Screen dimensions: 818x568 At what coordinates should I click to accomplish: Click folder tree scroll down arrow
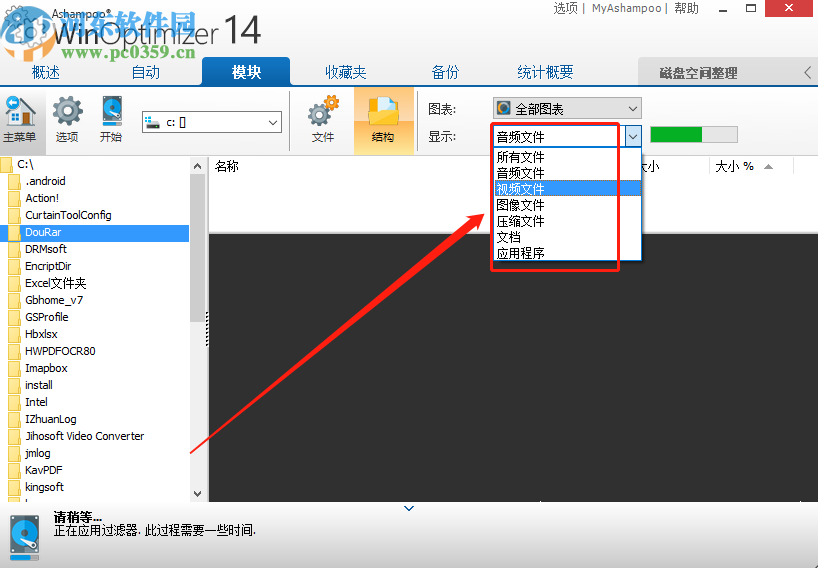click(x=197, y=493)
